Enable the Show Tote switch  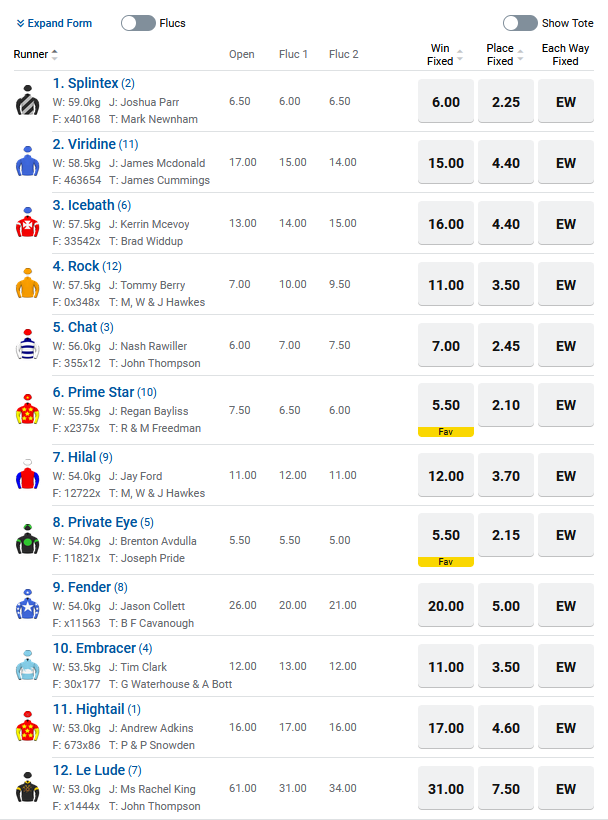(520, 23)
